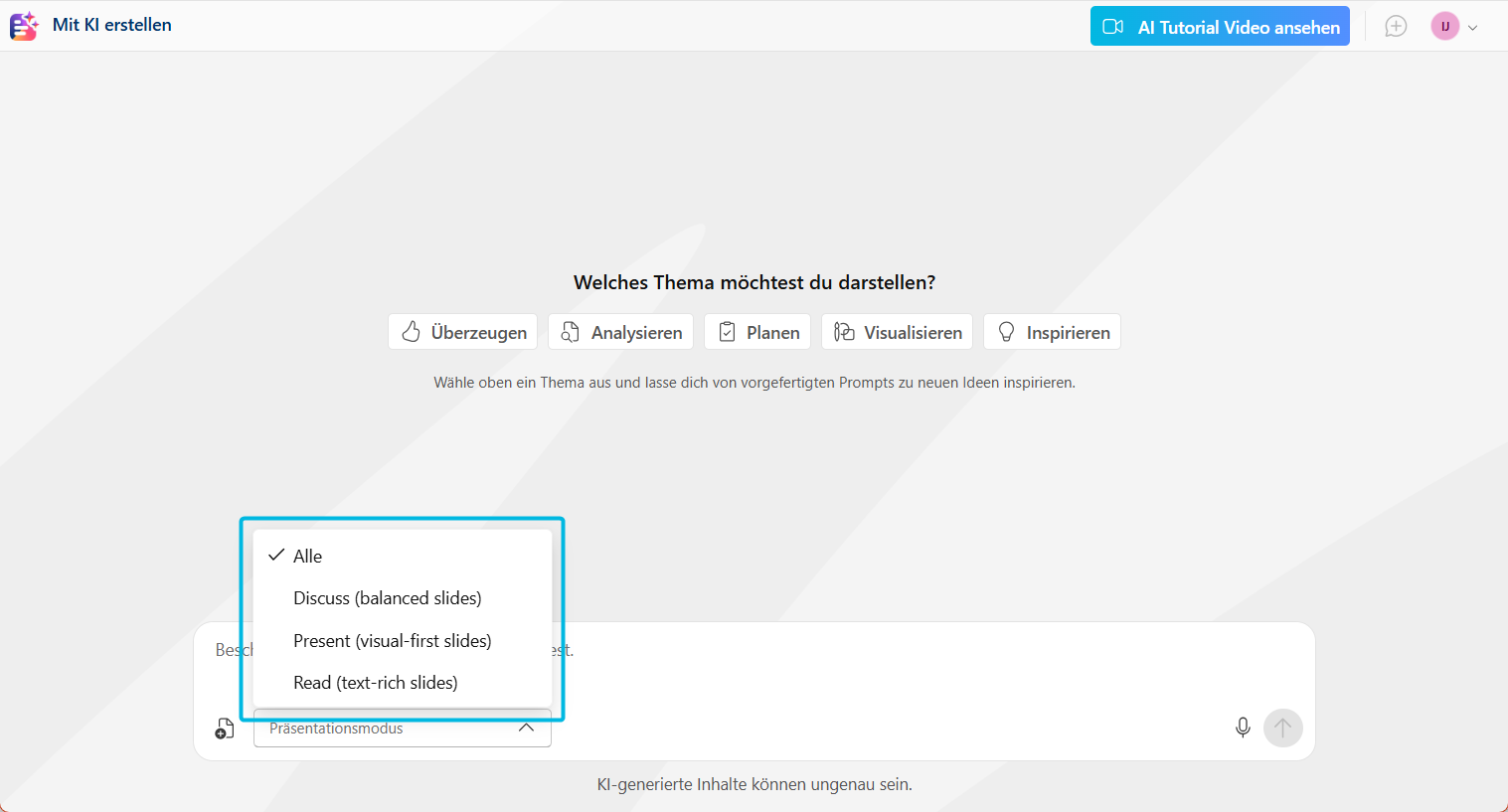Image resolution: width=1508 pixels, height=812 pixels.
Task: Click the Mit KI erstellen title text
Action: coord(112,25)
